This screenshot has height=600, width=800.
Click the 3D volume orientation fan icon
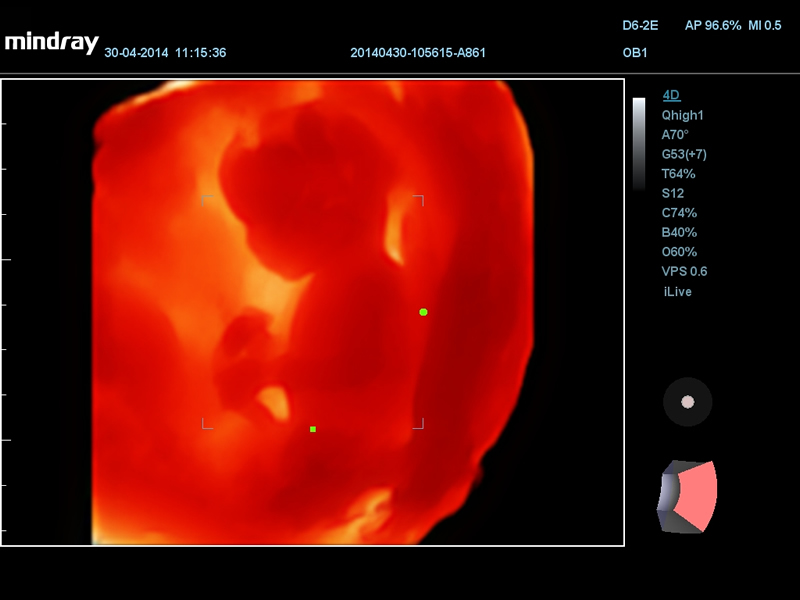click(687, 496)
